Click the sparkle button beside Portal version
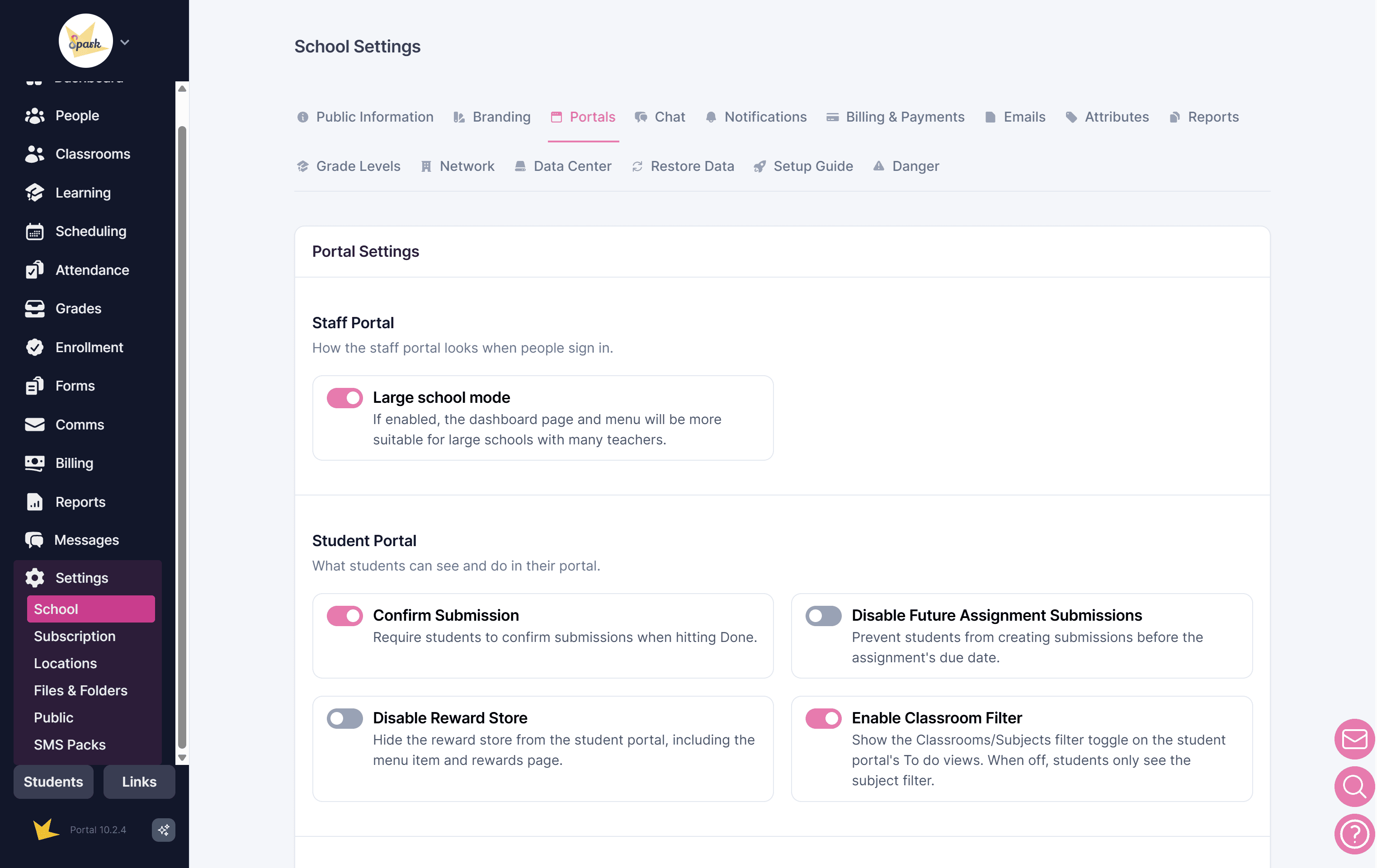1377x868 pixels. tap(164, 830)
